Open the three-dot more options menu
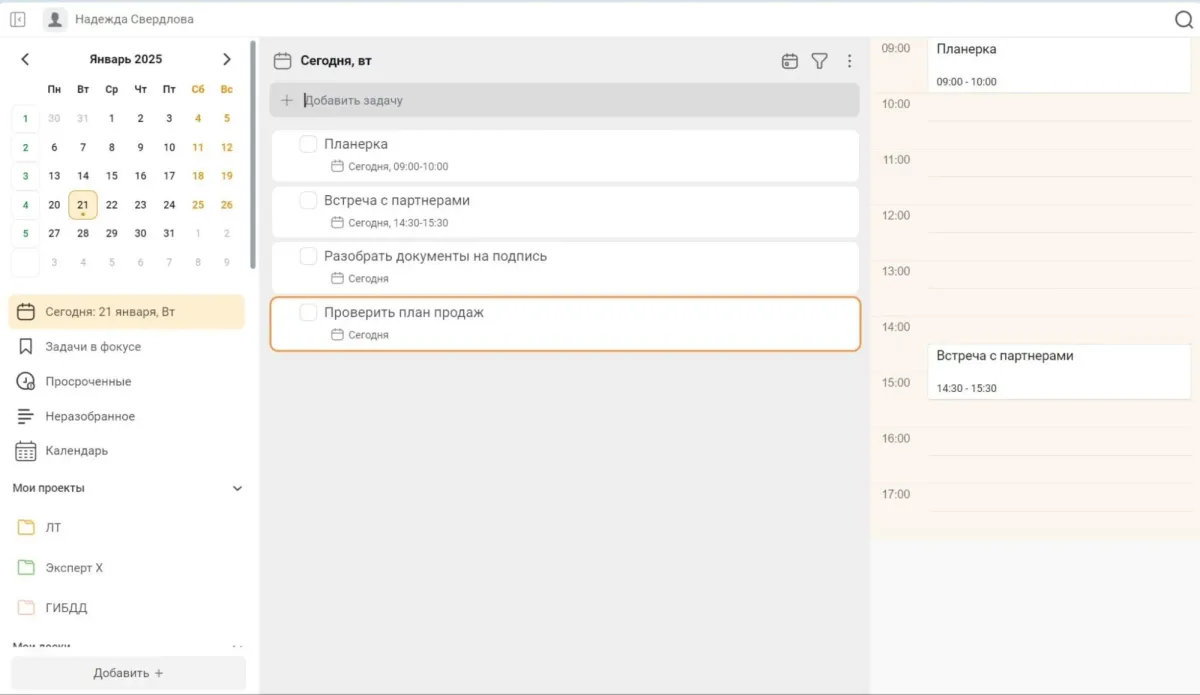The image size is (1200, 695). 849,61
